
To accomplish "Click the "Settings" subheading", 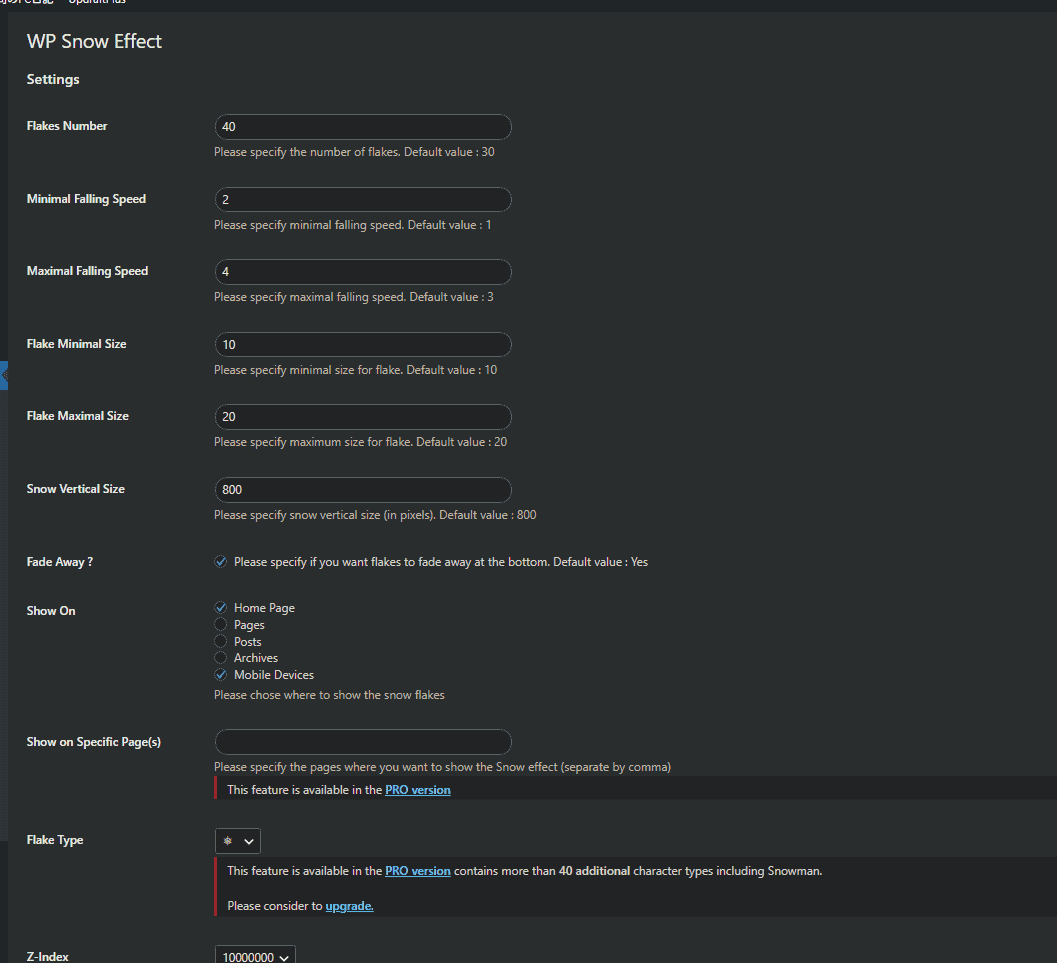I will (53, 80).
